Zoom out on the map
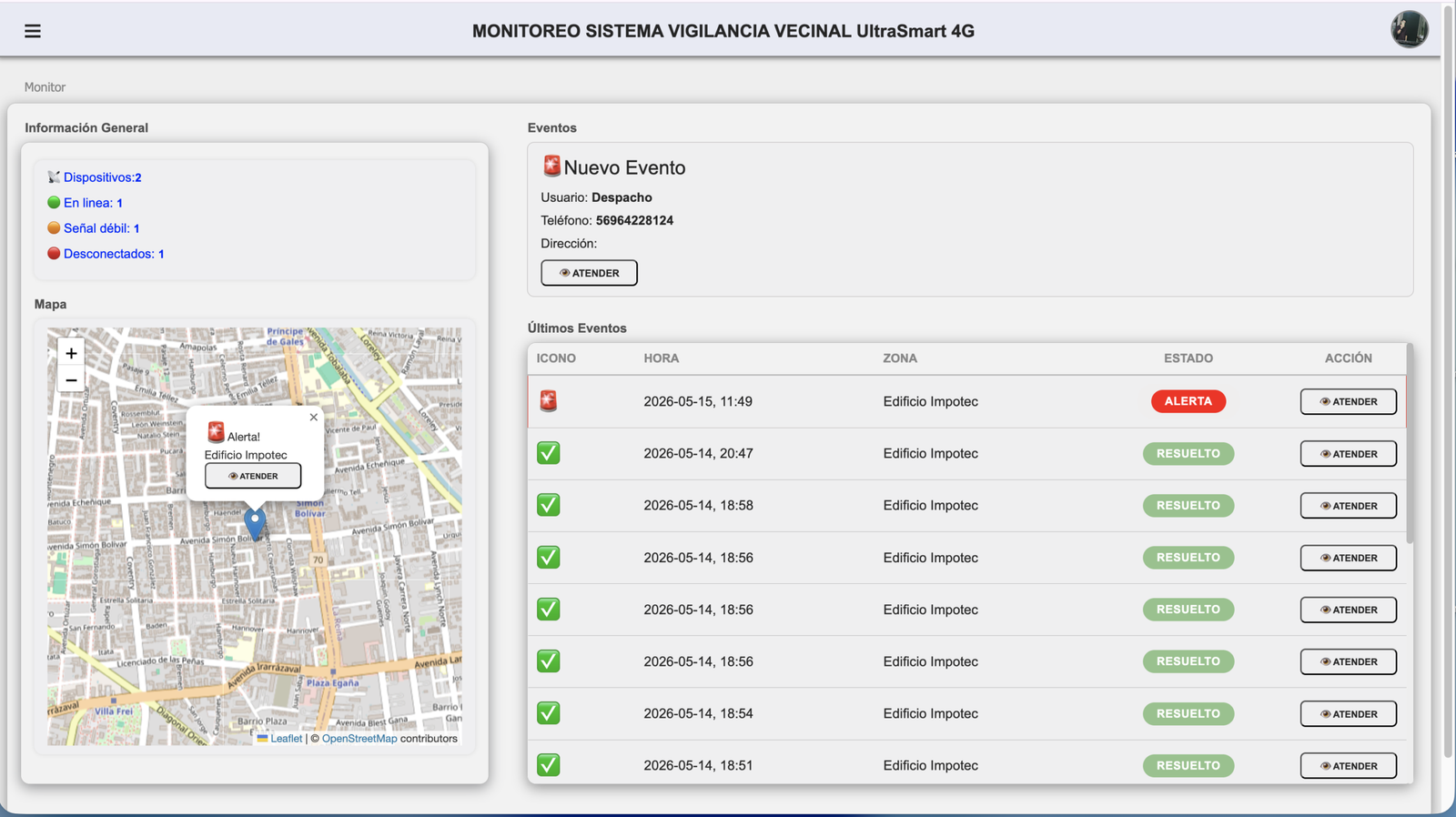1456x817 pixels. pyautogui.click(x=71, y=379)
